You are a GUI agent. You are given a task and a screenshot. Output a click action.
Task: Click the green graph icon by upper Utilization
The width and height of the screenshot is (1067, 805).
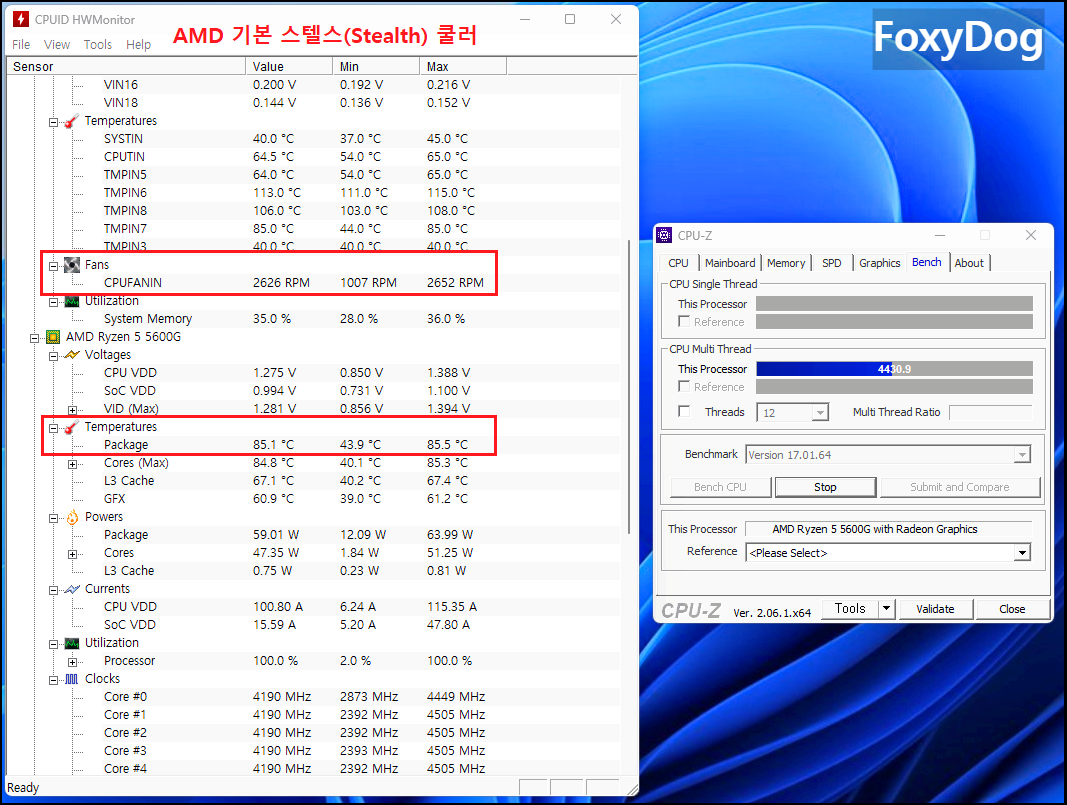[x=71, y=301]
